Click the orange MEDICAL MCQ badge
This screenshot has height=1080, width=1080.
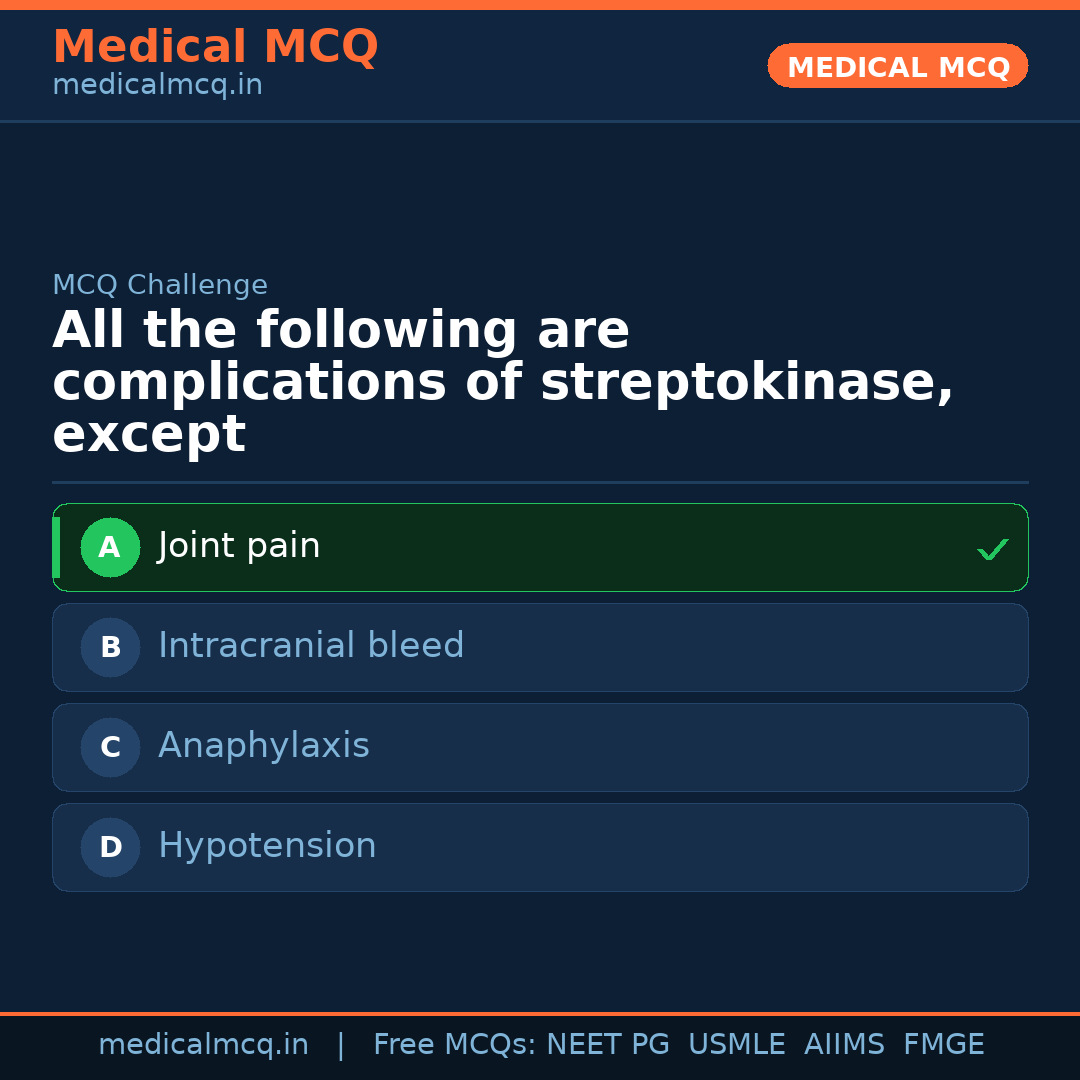[x=897, y=66]
